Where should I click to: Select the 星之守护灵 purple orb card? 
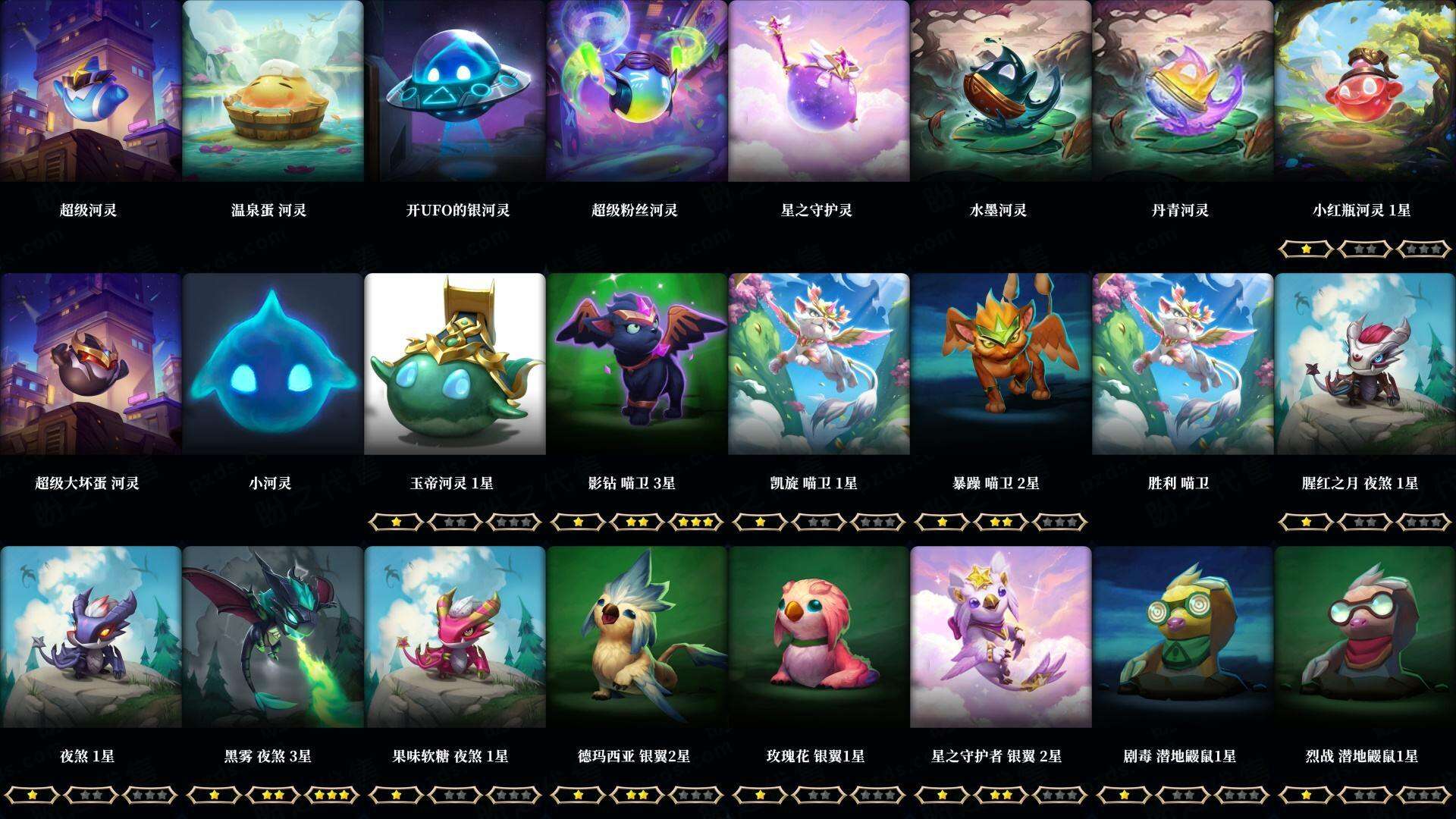click(819, 91)
